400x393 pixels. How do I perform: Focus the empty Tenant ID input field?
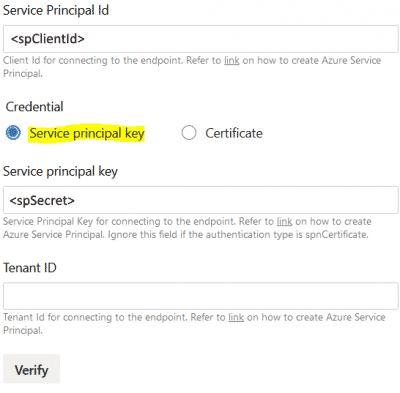(201, 296)
